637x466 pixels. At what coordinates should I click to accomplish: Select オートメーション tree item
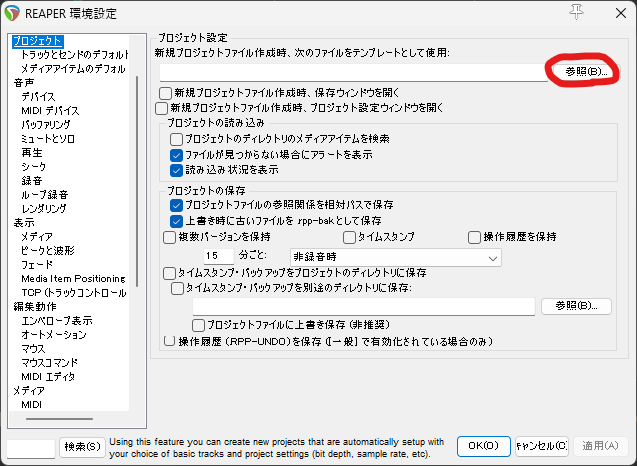point(54,335)
